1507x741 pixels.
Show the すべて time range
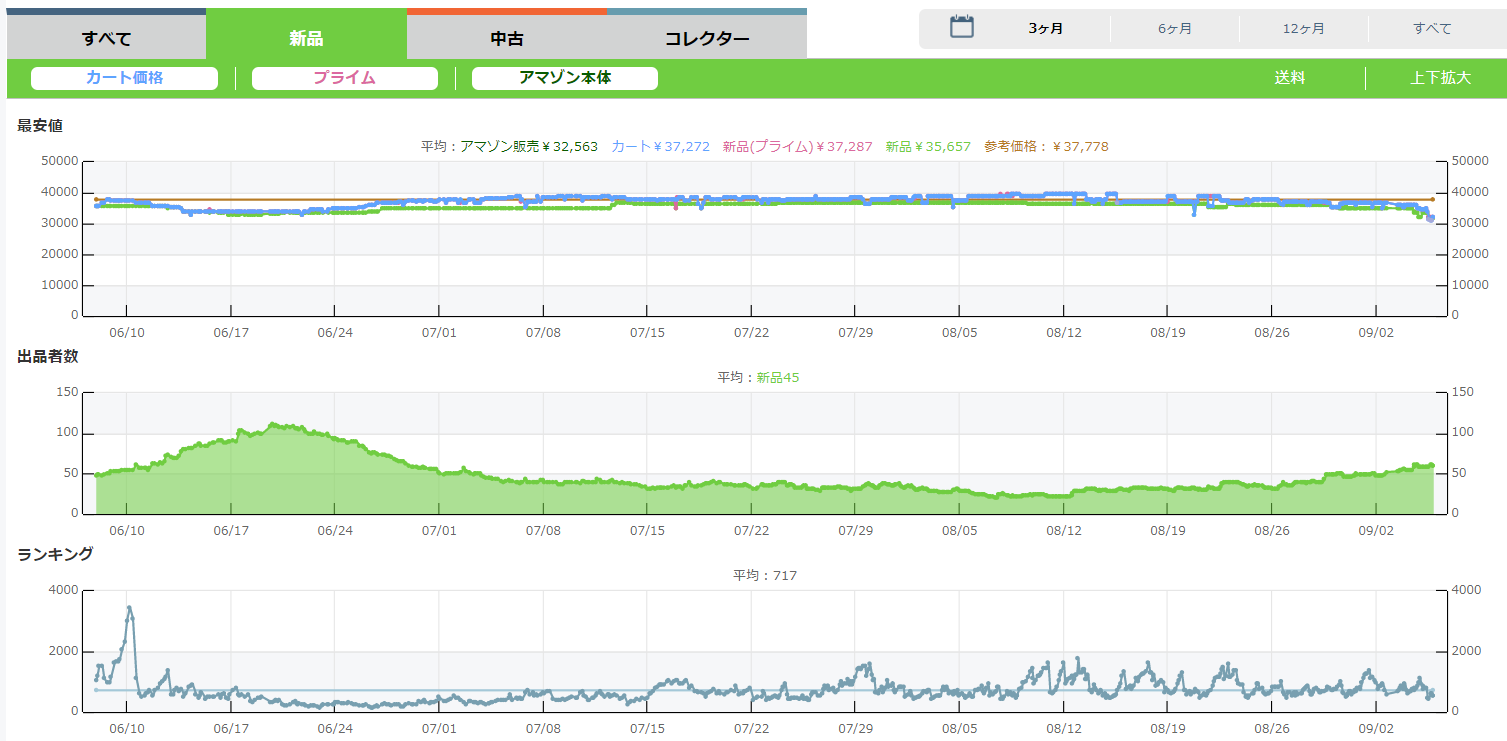(1432, 28)
